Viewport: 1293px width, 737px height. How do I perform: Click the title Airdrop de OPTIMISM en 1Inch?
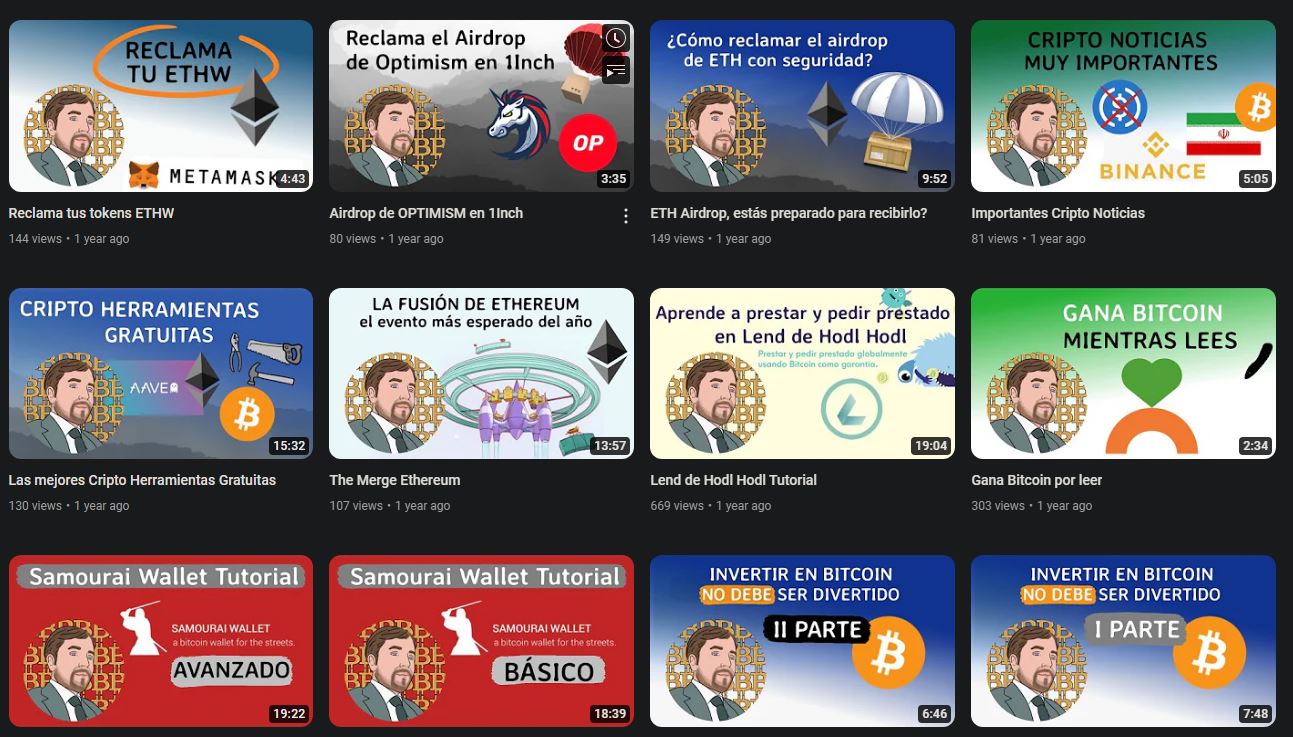[x=426, y=213]
